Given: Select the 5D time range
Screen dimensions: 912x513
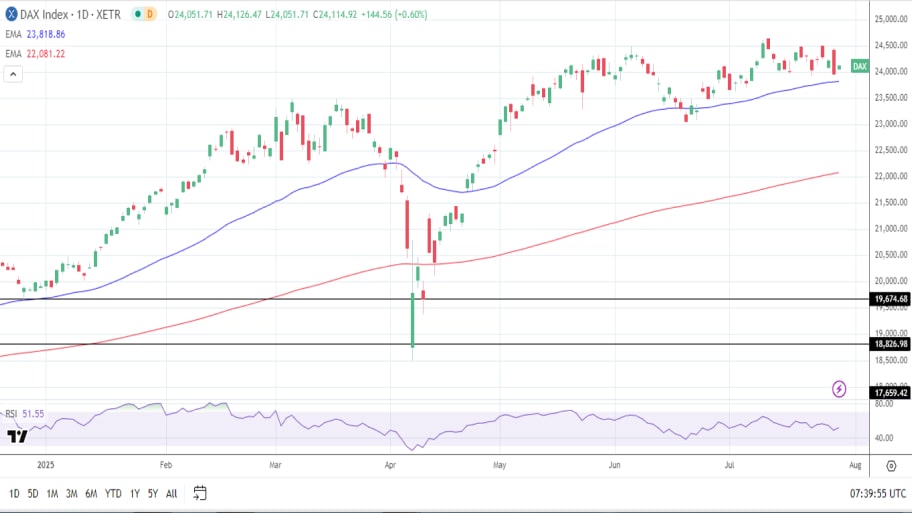Looking at the screenshot, I should [x=33, y=493].
